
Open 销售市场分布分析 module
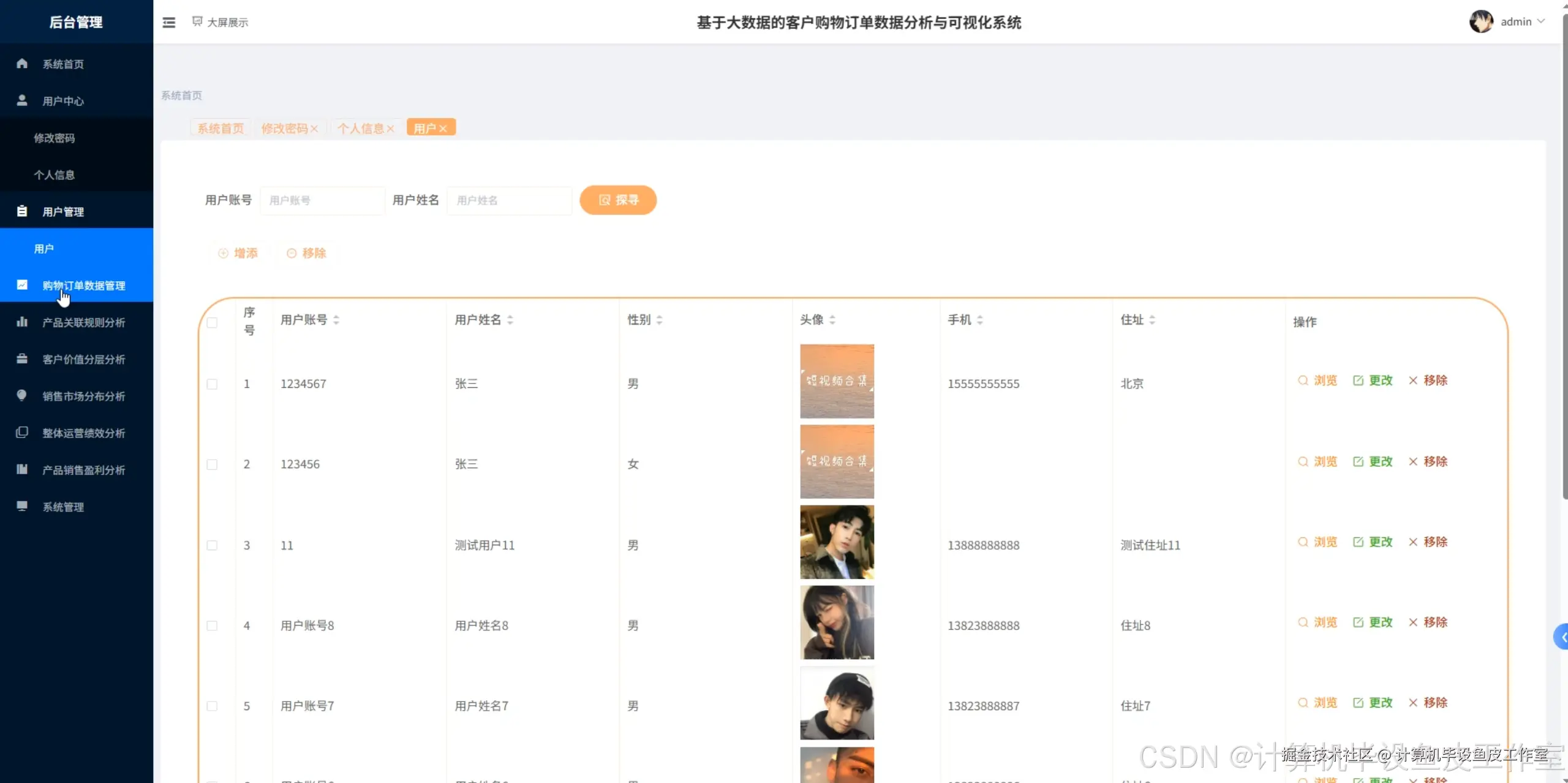click(84, 396)
